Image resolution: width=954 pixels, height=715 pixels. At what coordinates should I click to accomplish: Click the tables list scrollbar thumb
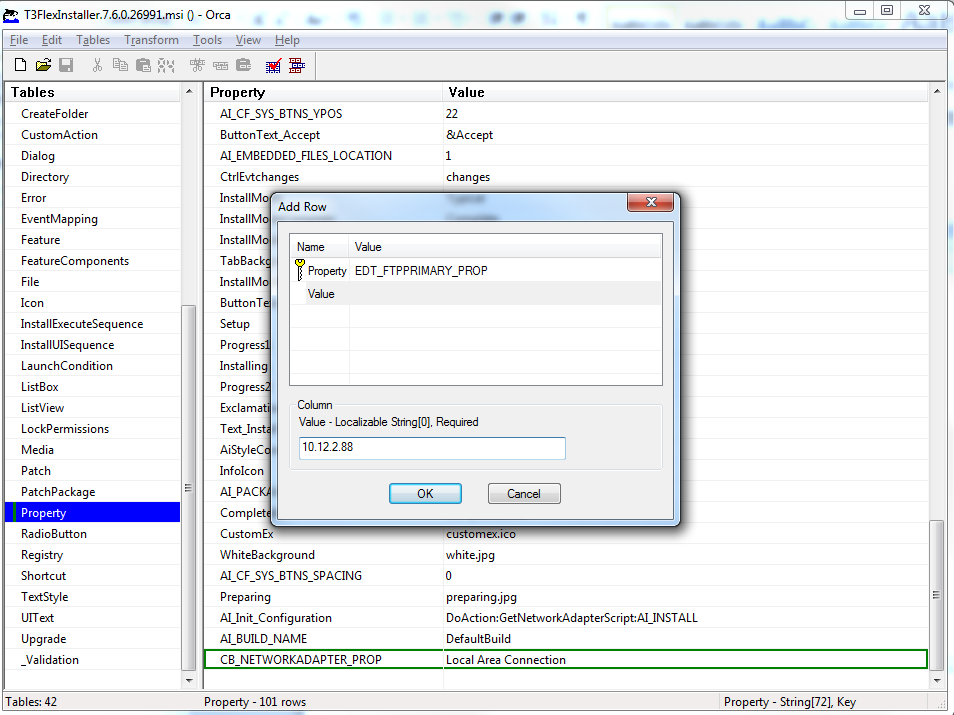point(189,487)
